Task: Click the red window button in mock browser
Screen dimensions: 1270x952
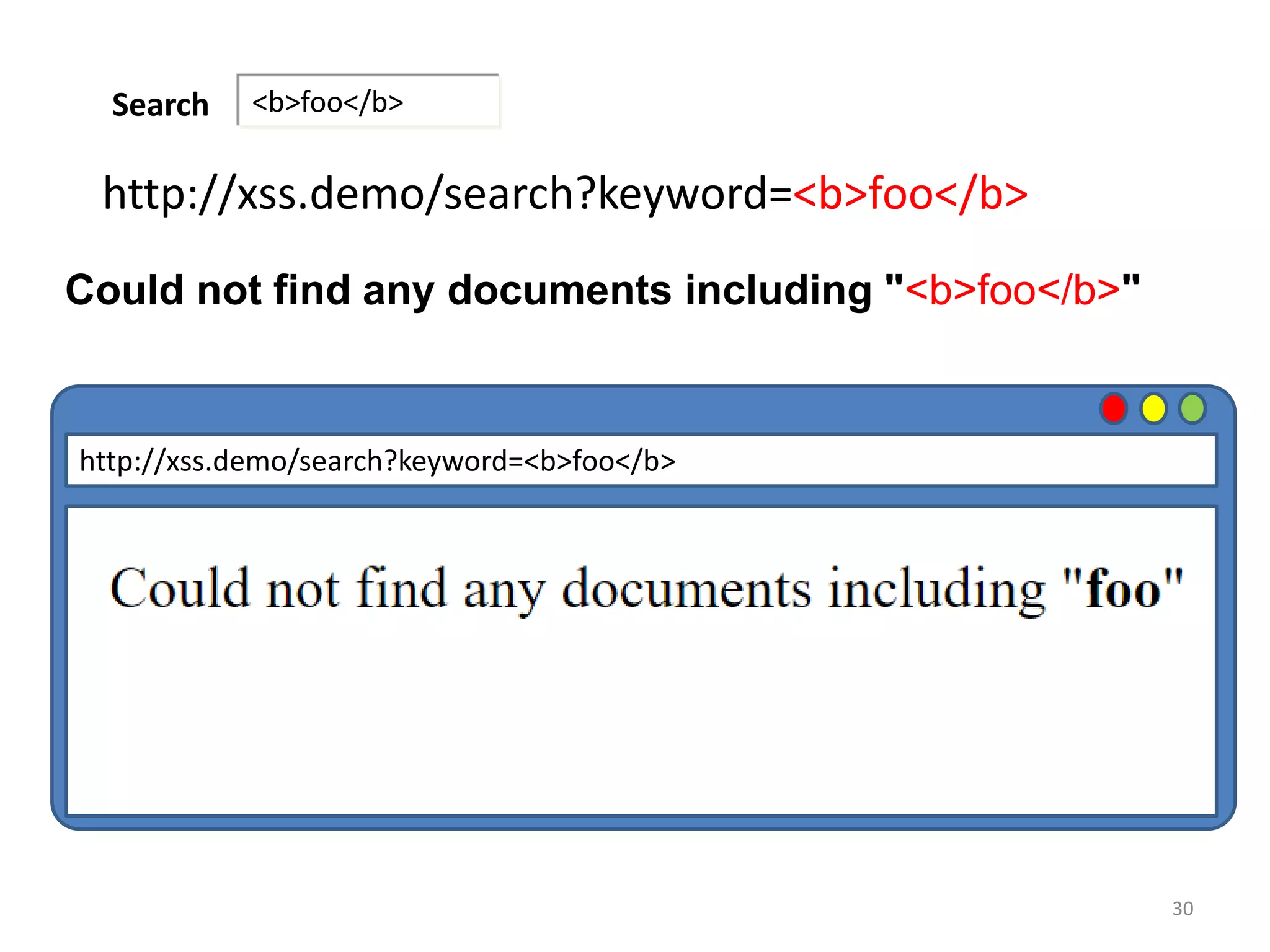Action: 1114,409
